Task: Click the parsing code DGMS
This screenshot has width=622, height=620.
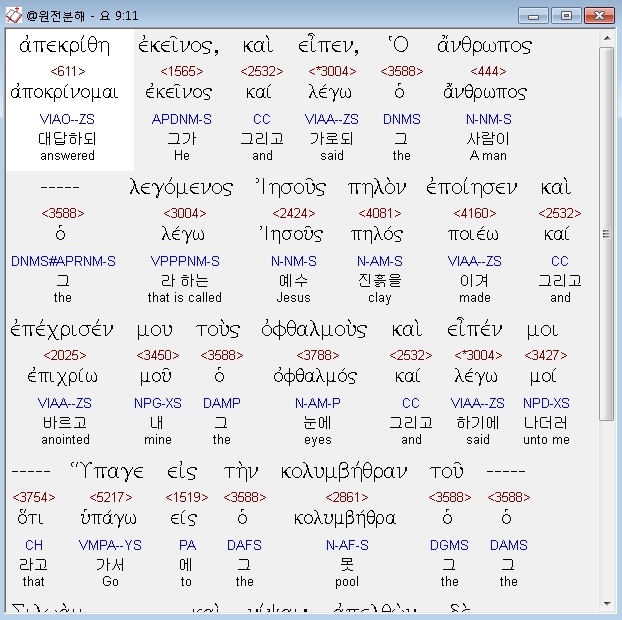Action: click(449, 545)
